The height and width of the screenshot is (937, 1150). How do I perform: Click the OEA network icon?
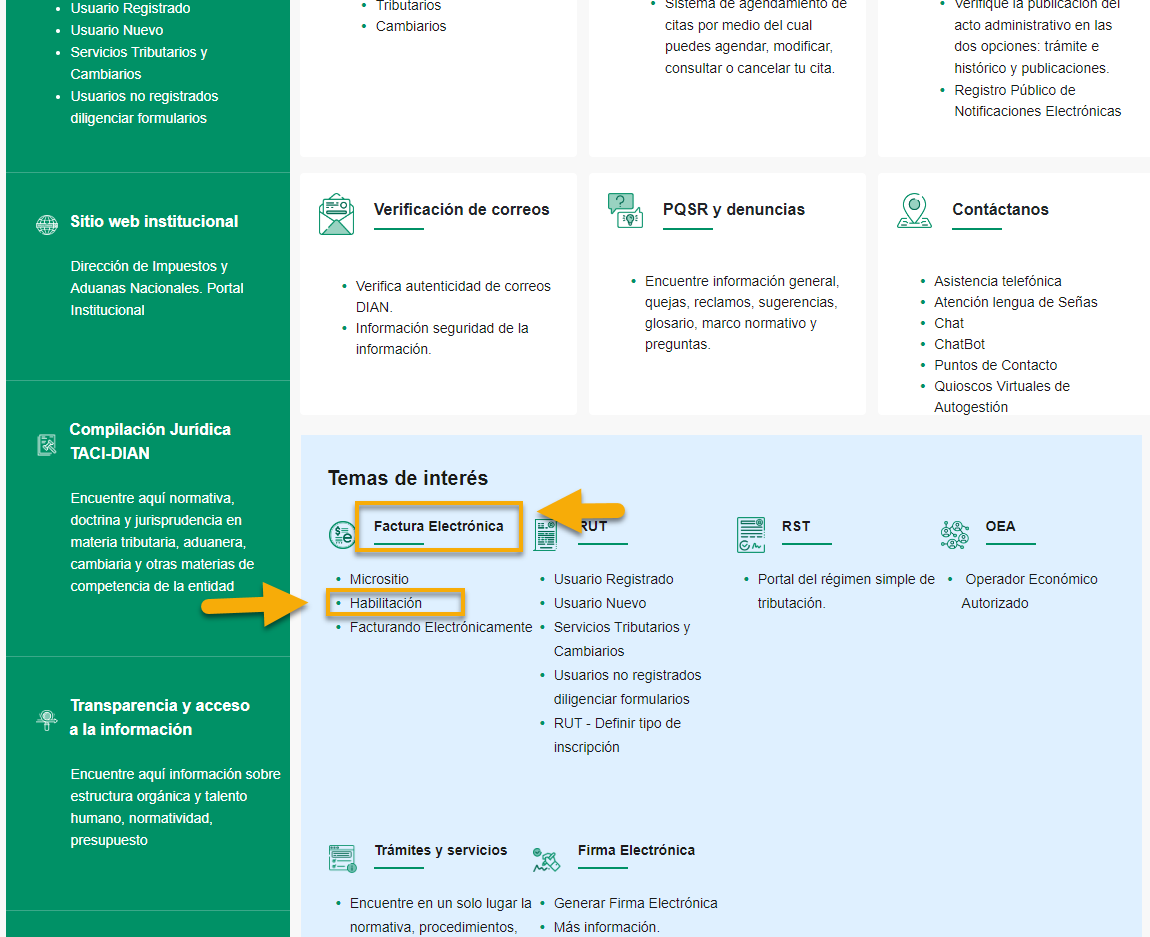coord(954,534)
